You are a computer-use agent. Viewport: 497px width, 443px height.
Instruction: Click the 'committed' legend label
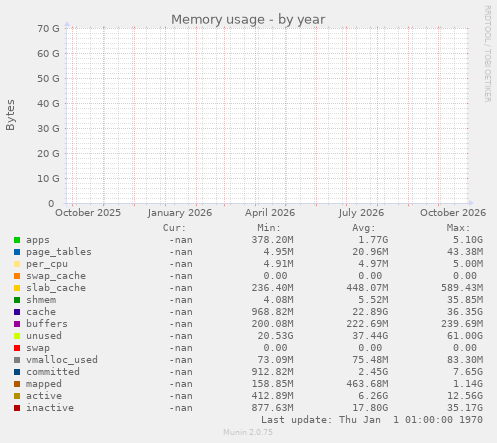53,372
